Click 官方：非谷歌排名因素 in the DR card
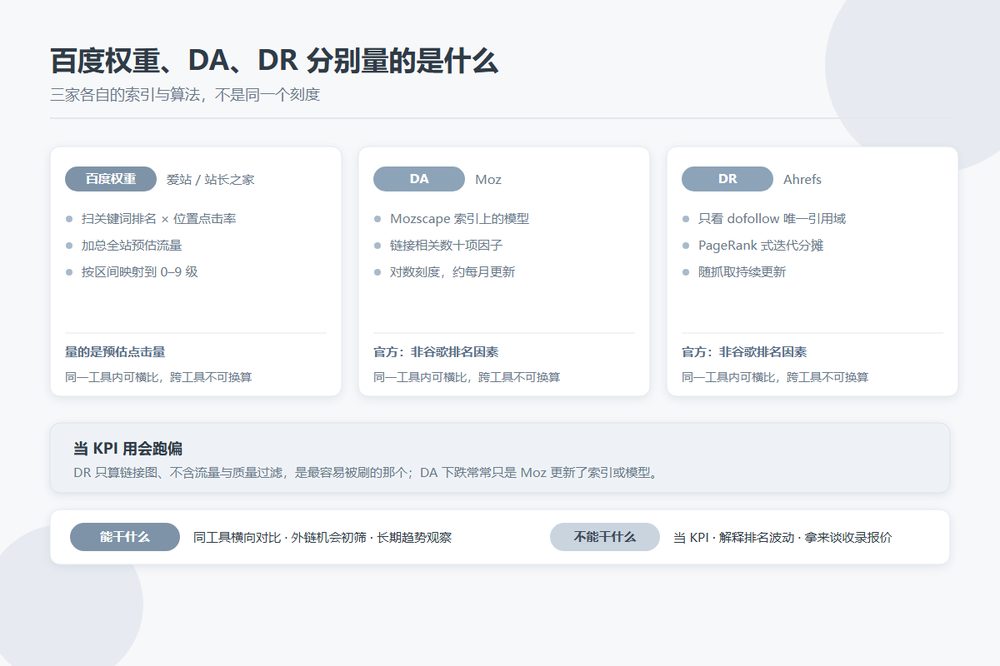 [744, 352]
